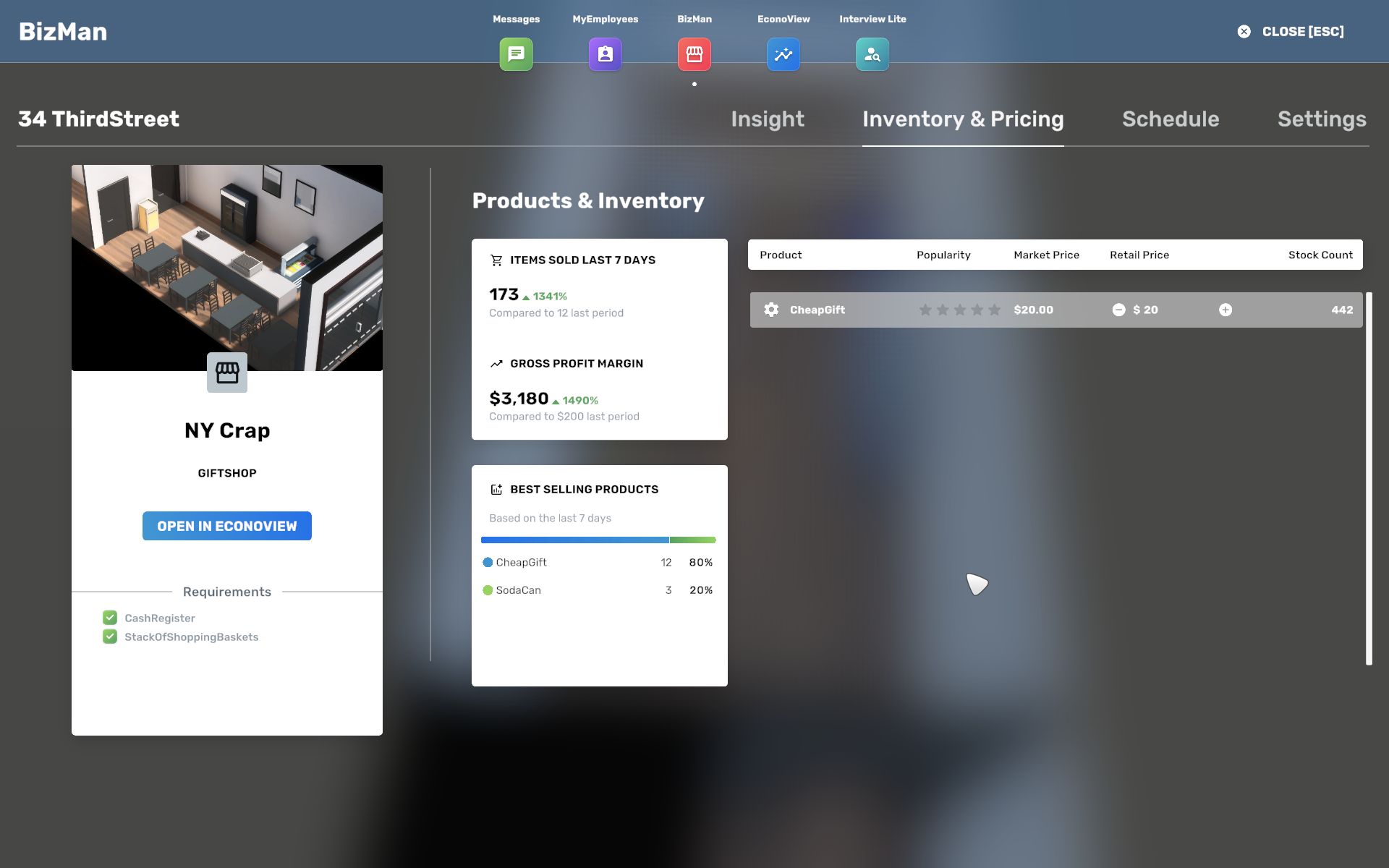Sort by Popularity column header
Image resolution: width=1389 pixels, height=868 pixels.
943,255
